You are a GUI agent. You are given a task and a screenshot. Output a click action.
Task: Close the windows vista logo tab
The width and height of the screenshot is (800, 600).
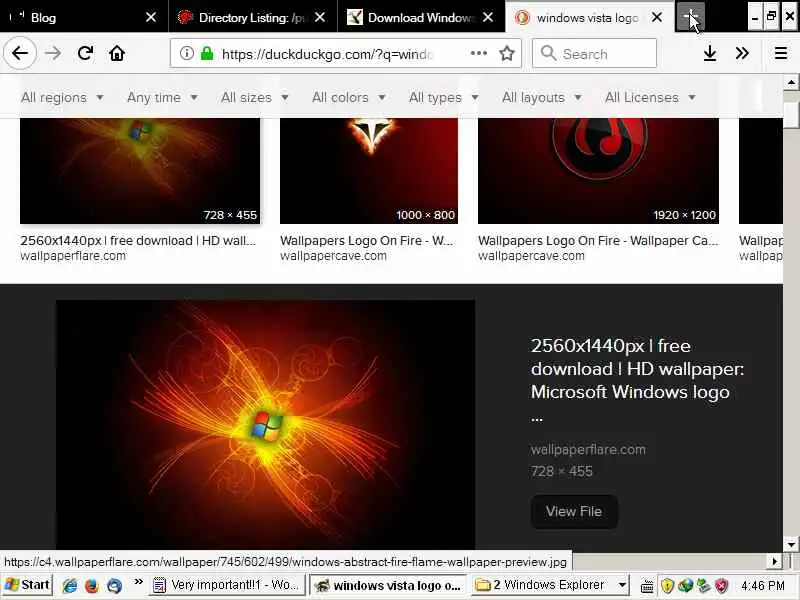657,17
